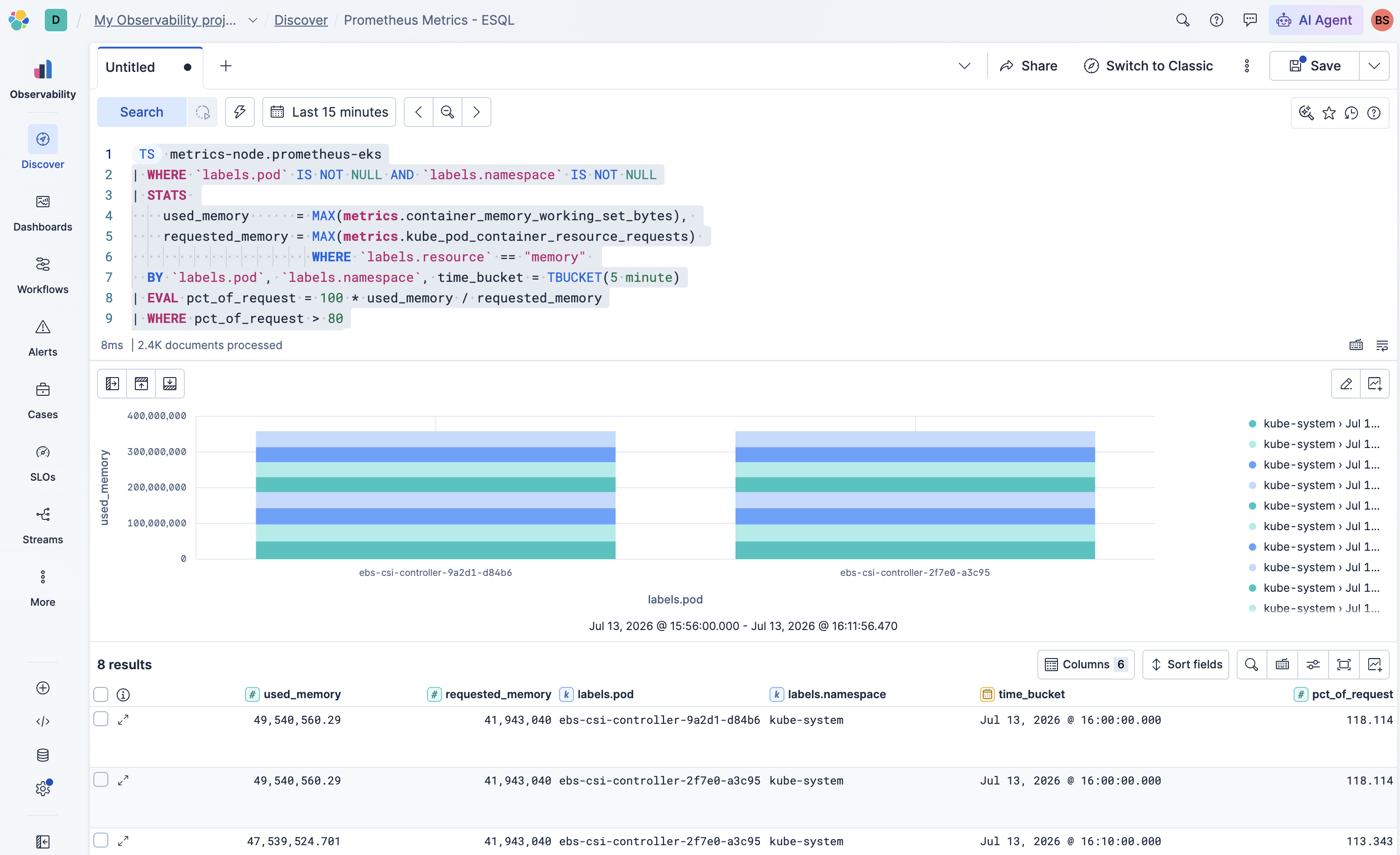The image size is (1400, 855).
Task: Collapse the side navigation panel
Action: point(42,841)
